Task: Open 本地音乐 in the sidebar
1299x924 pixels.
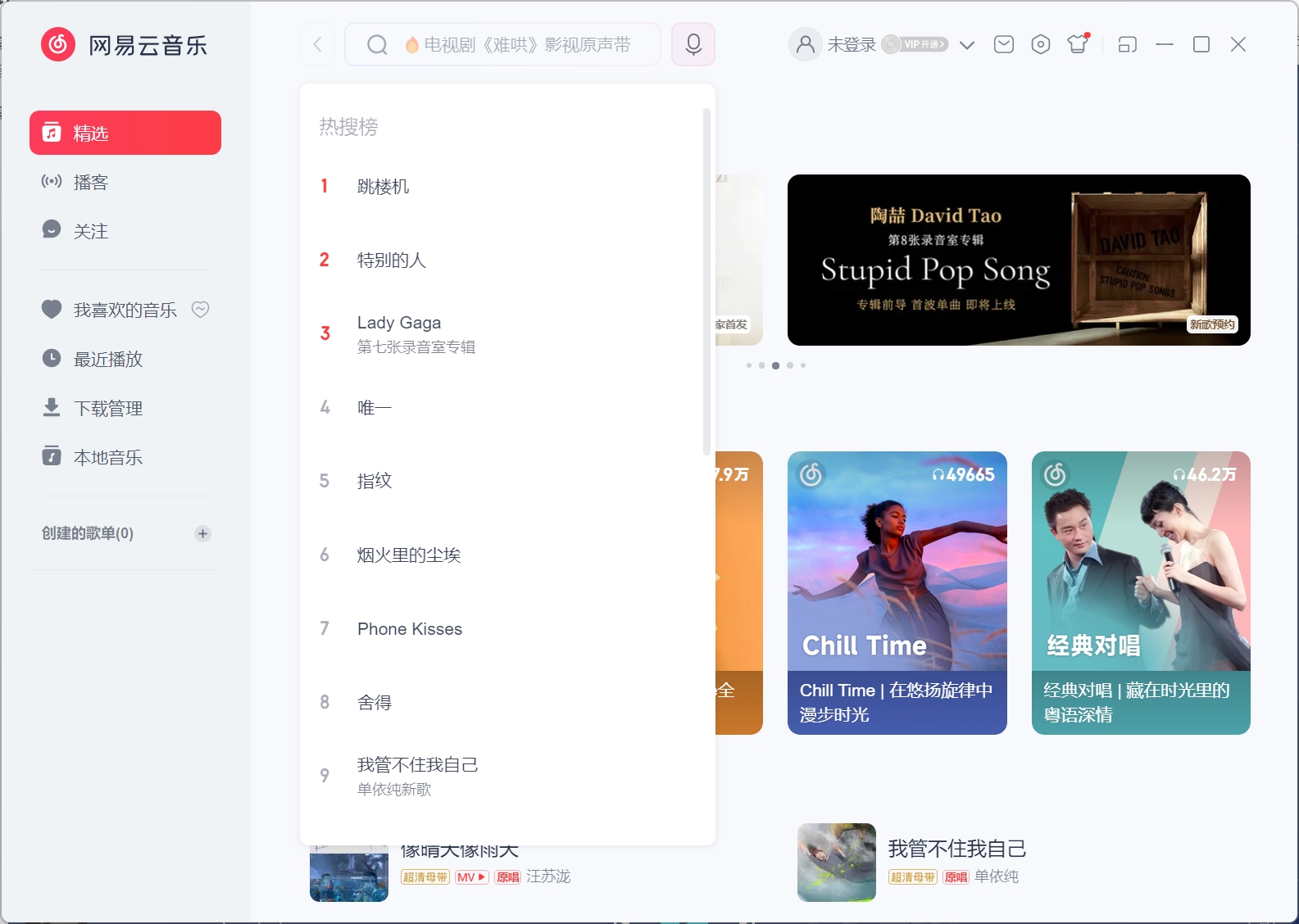Action: (125, 457)
